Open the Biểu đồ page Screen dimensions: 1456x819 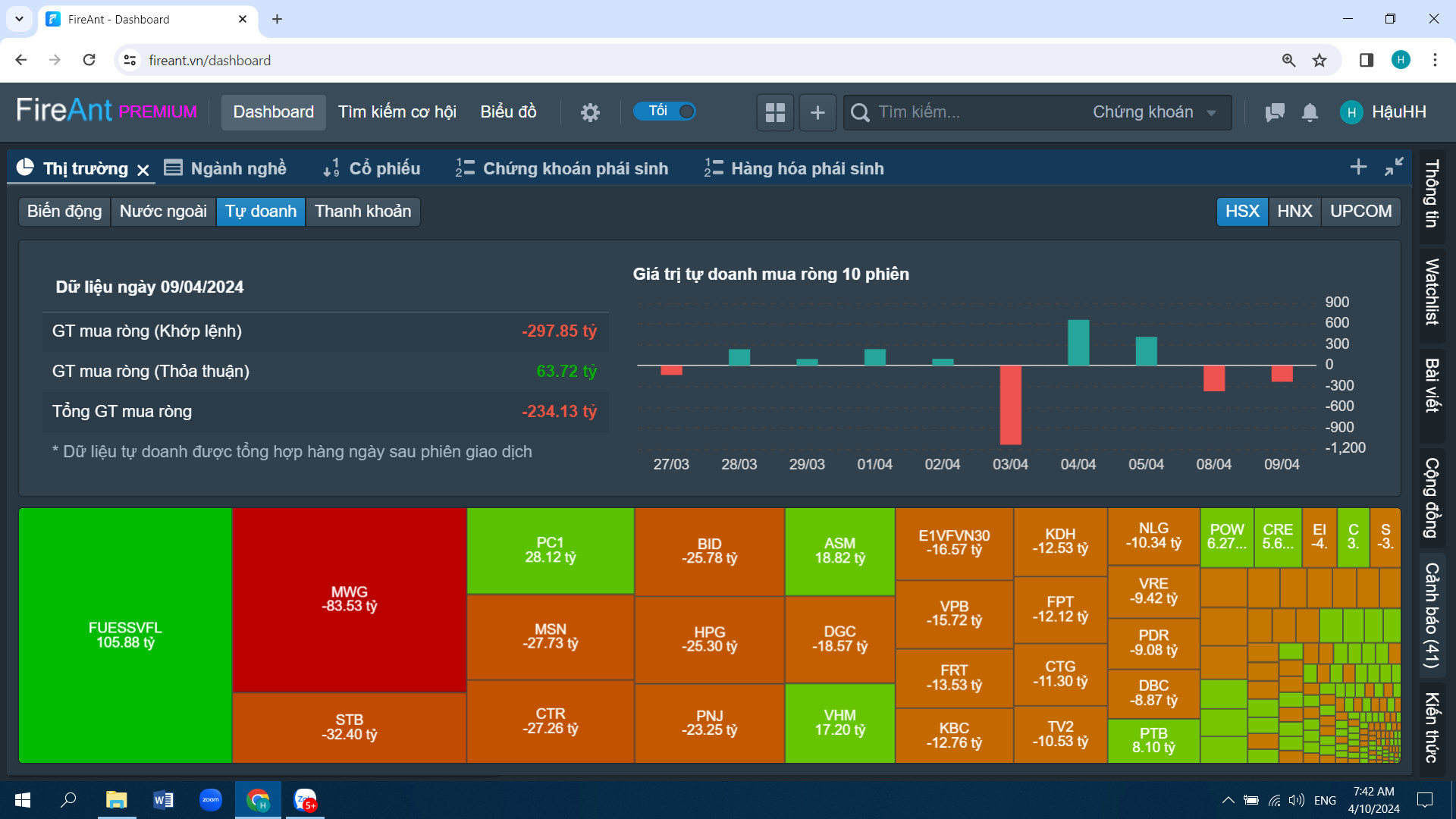point(508,112)
